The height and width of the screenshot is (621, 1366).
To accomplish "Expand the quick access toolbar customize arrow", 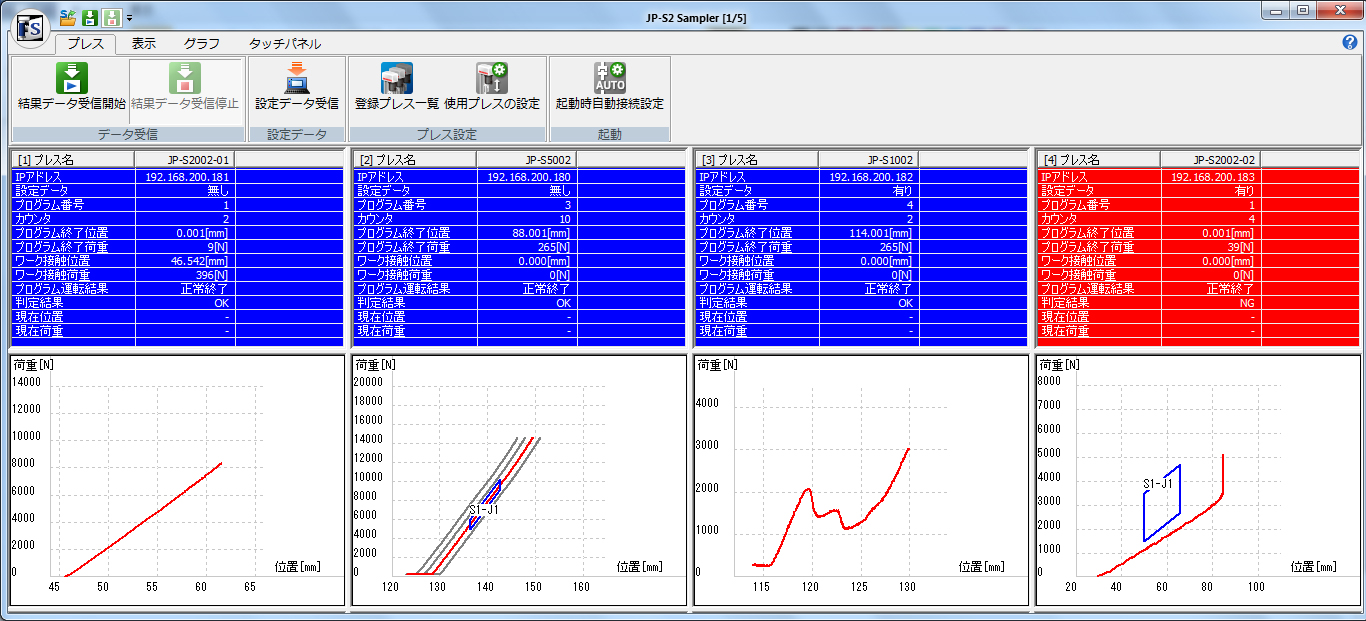I will (130, 18).
